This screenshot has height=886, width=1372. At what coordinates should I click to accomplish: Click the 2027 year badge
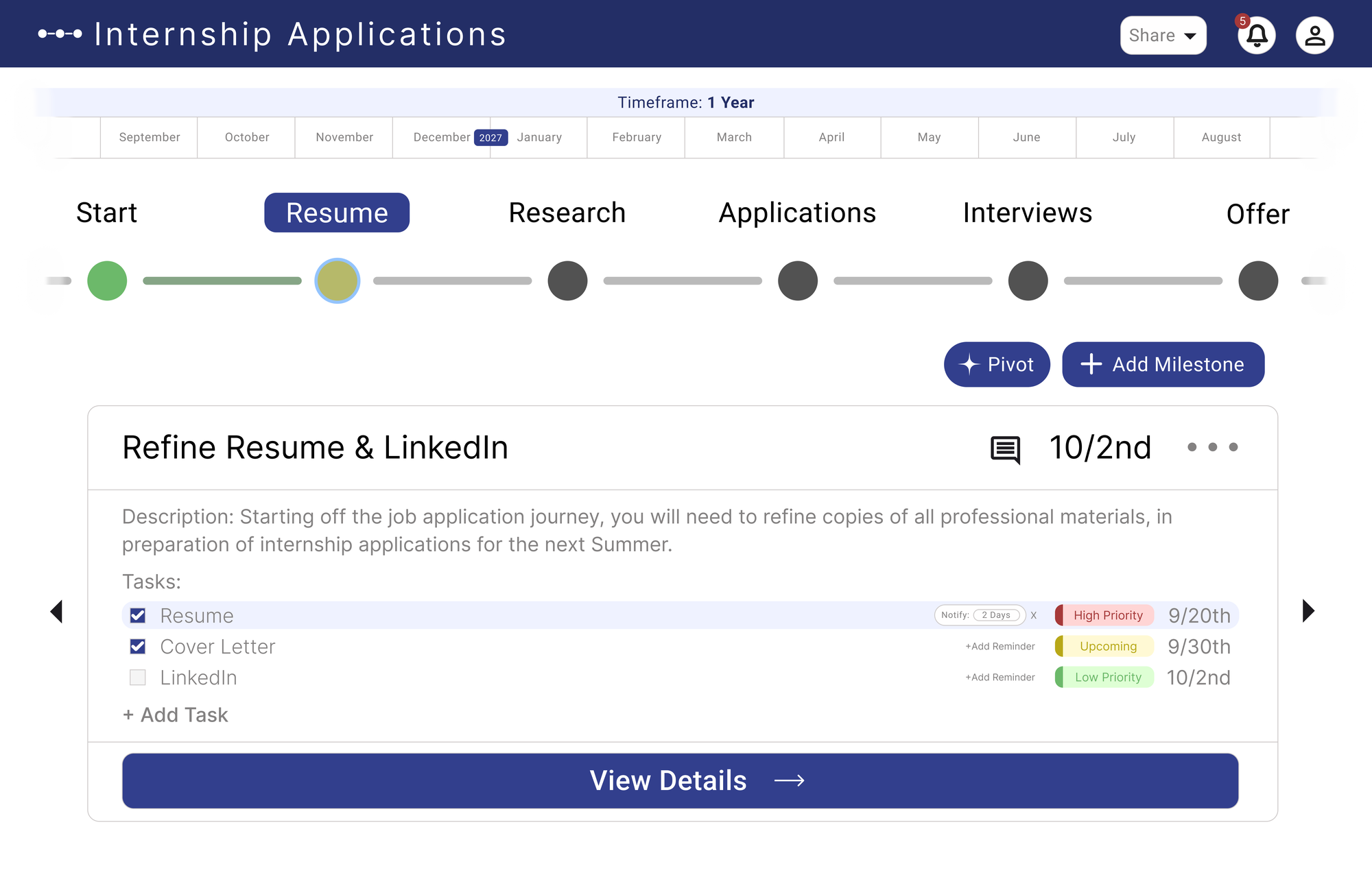pyautogui.click(x=490, y=137)
